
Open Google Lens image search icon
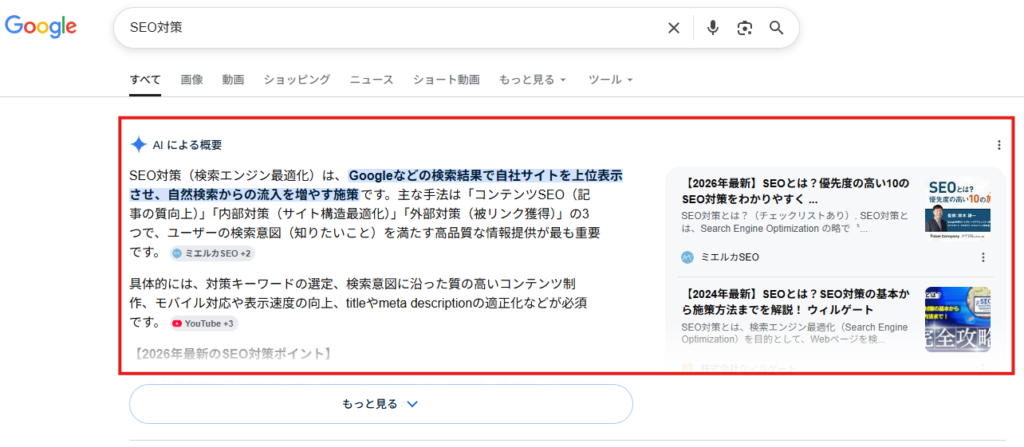pos(744,28)
